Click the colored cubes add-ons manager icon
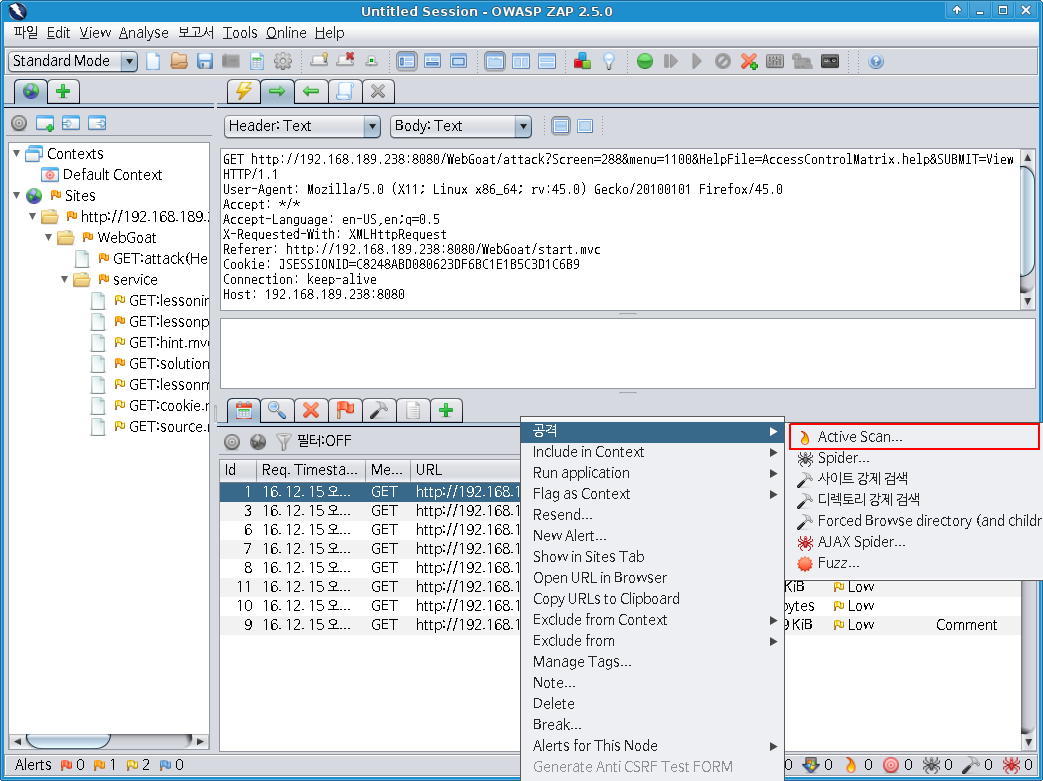The height and width of the screenshot is (781, 1043). click(x=582, y=61)
